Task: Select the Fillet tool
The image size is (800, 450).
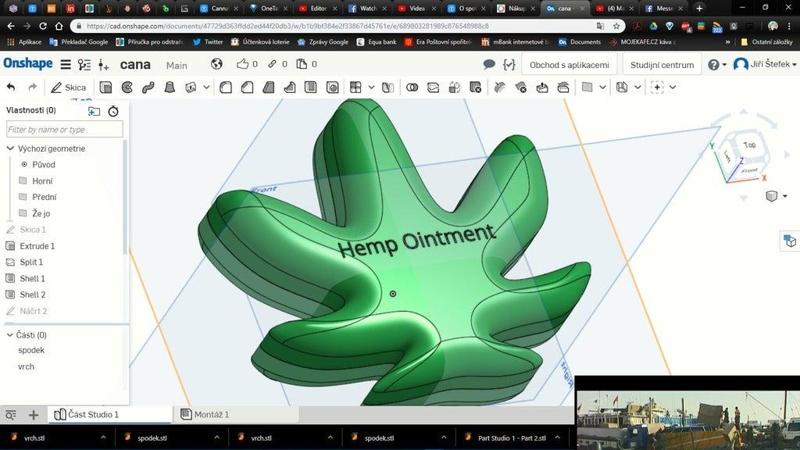Action: pos(226,87)
